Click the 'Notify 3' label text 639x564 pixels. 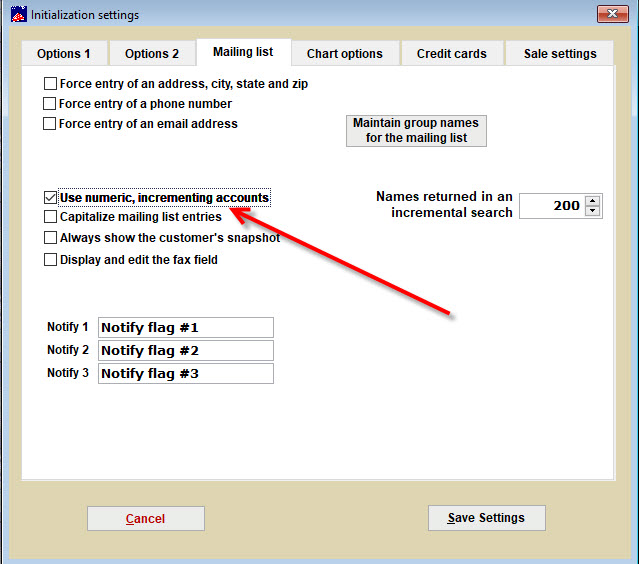pyautogui.click(x=68, y=373)
